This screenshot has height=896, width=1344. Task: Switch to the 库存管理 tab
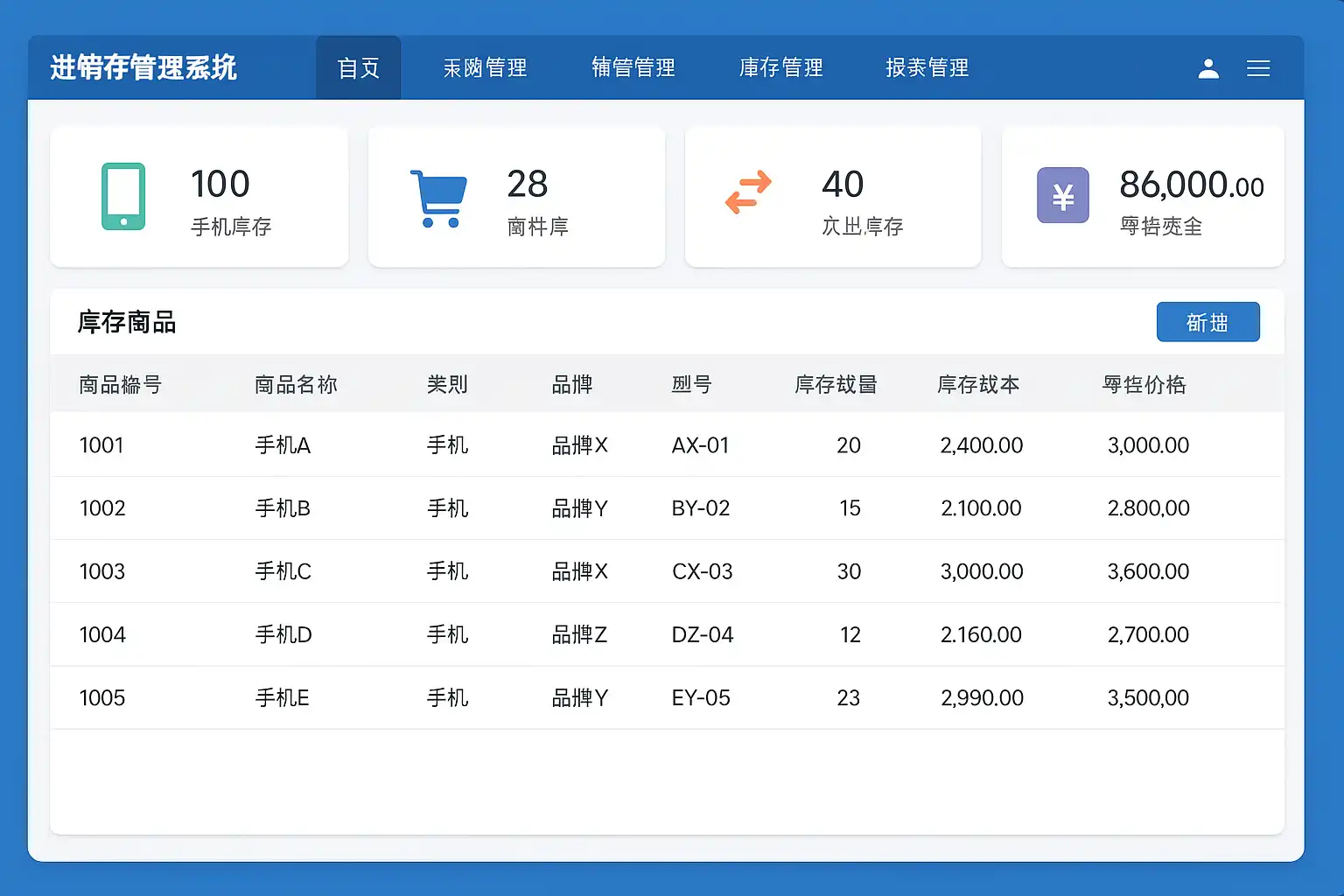(x=780, y=68)
